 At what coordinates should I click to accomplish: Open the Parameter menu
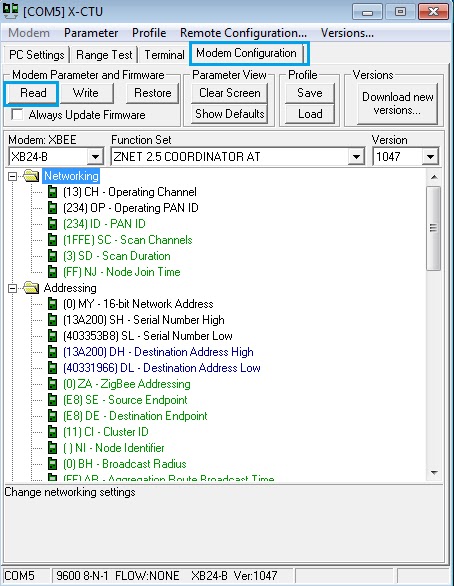pyautogui.click(x=91, y=33)
